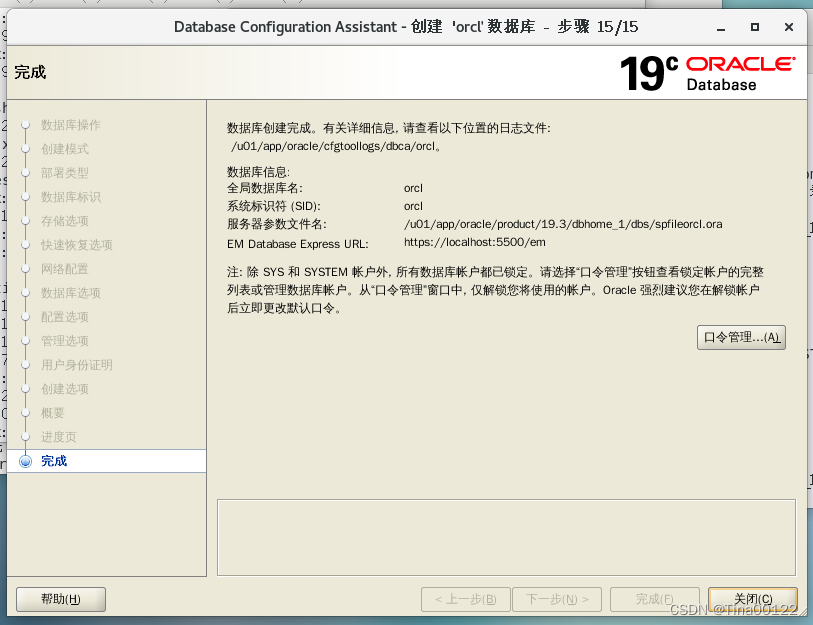Click the orcl value next to 全局数据库名
813x625 pixels.
(x=413, y=188)
